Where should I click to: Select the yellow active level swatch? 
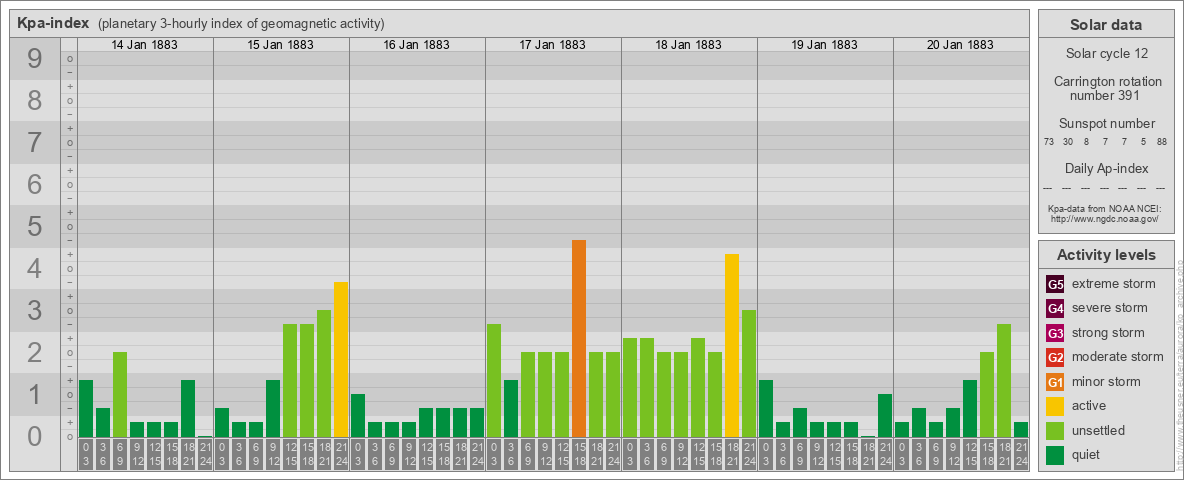coord(1055,406)
